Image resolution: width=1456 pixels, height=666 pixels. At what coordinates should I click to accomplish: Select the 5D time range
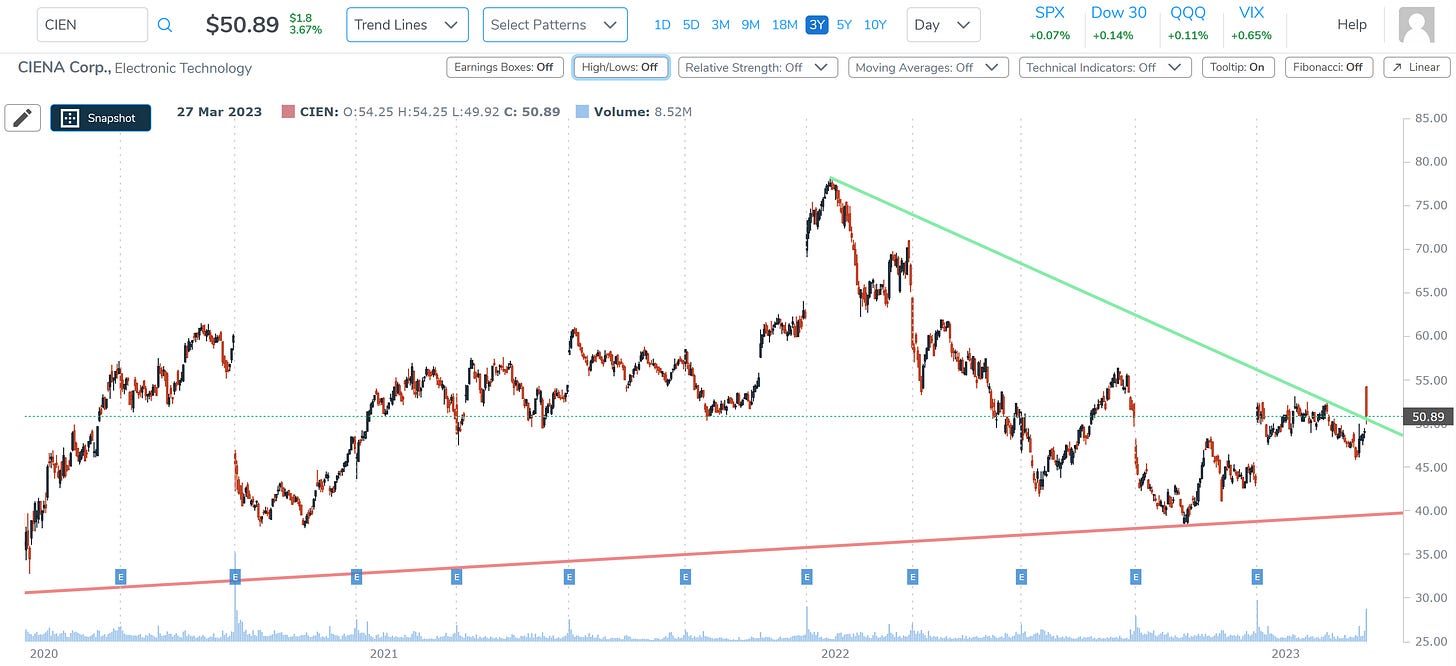pyautogui.click(x=691, y=25)
